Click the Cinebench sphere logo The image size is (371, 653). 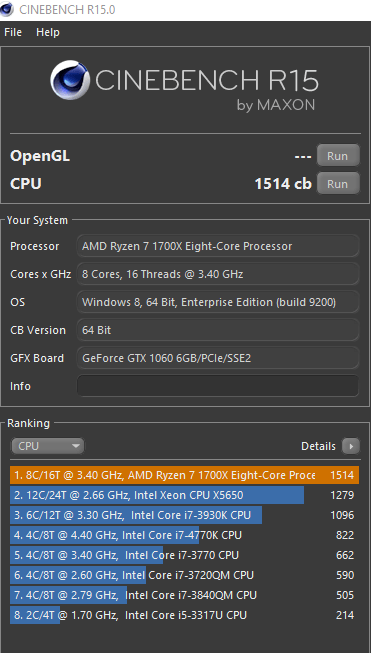70,80
